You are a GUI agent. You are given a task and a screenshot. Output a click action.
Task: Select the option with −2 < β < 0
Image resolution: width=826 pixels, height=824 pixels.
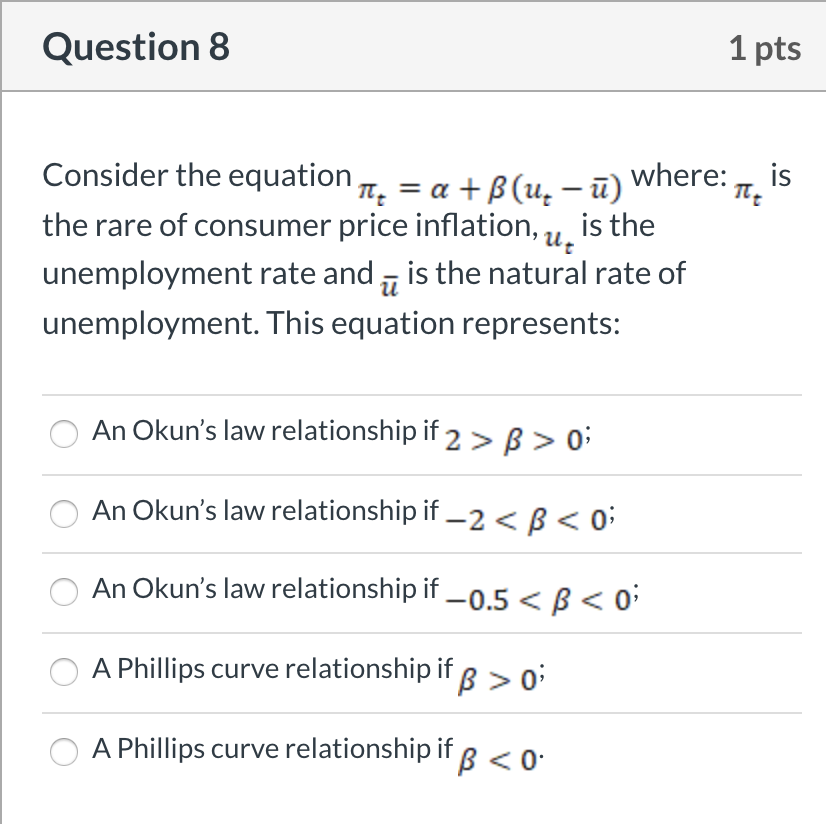64,514
